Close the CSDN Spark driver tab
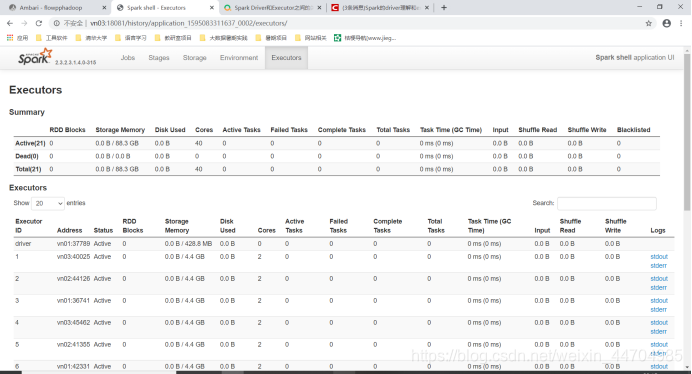 [427, 8]
